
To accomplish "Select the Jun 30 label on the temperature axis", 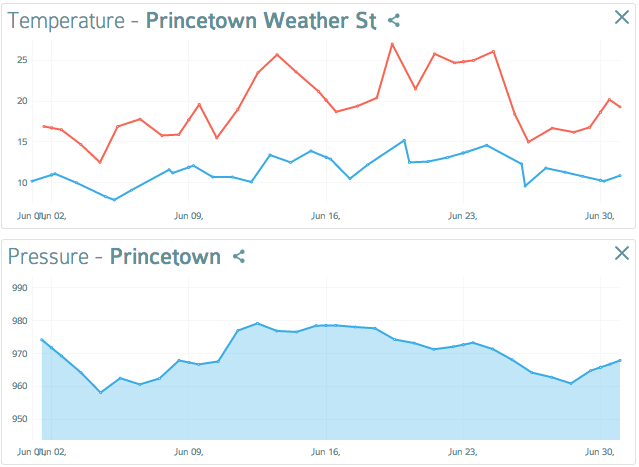I will (598, 215).
